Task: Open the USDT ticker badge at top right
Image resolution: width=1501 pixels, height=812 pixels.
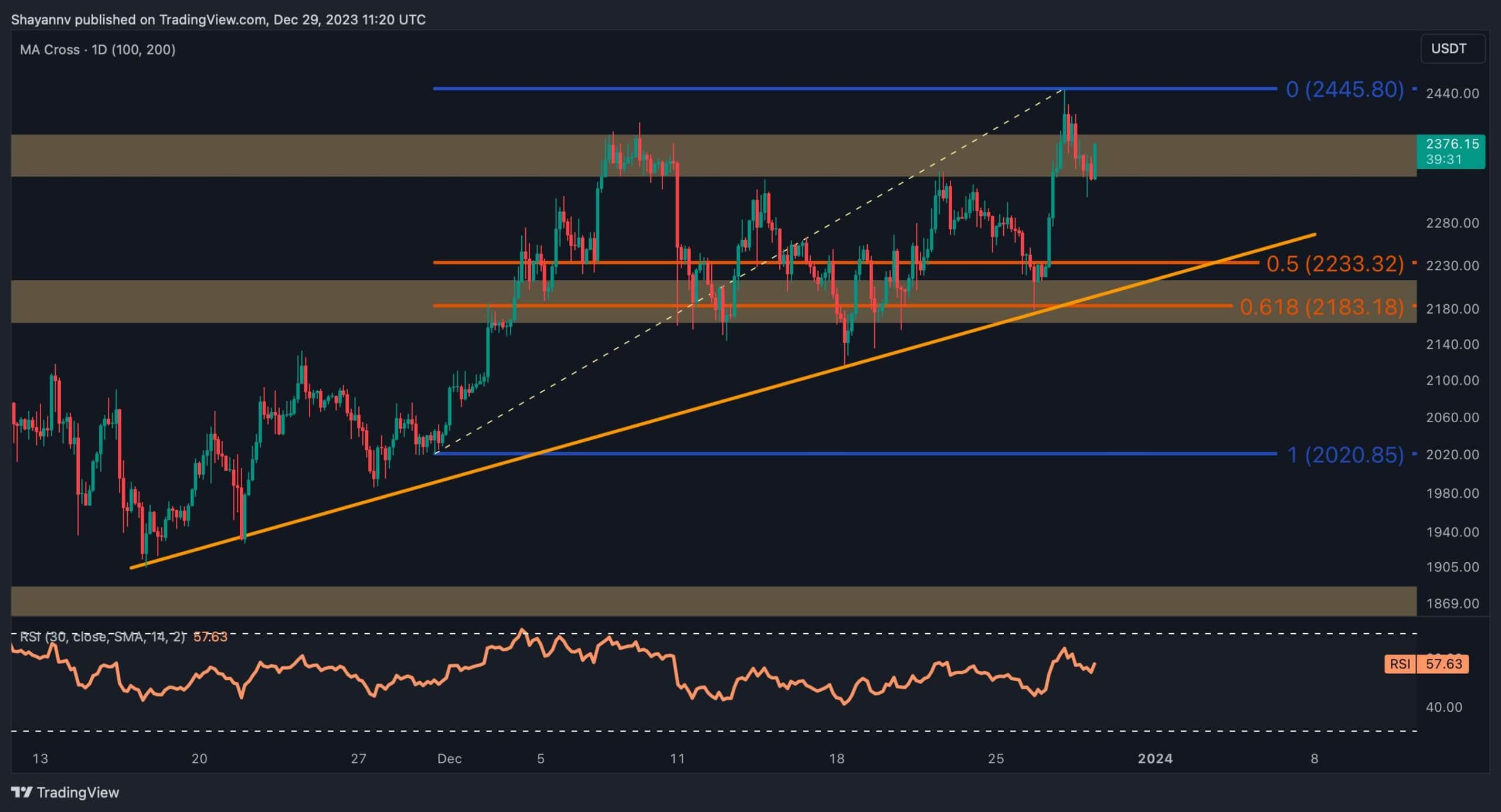Action: pos(1452,49)
